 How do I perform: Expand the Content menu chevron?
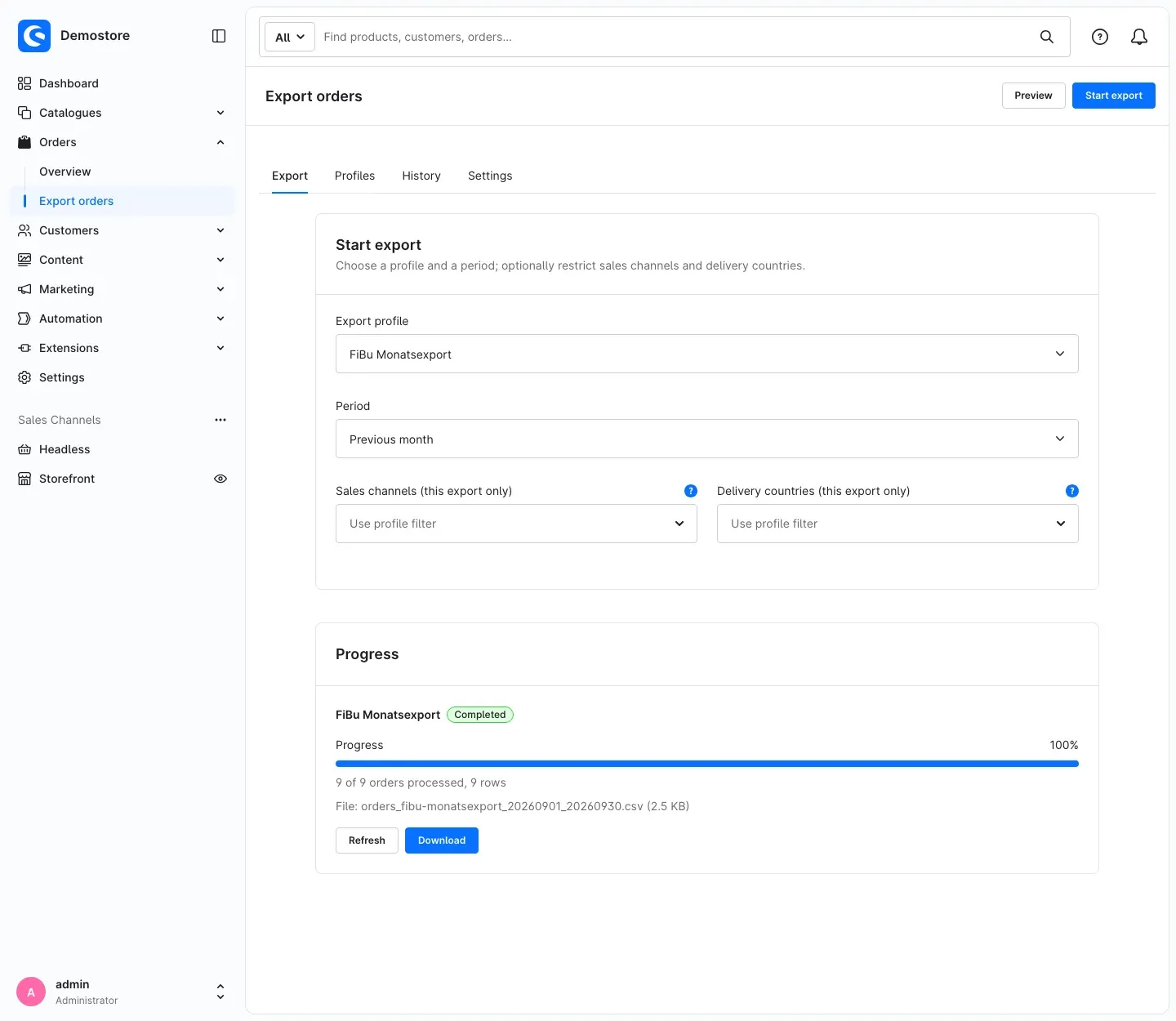click(220, 260)
